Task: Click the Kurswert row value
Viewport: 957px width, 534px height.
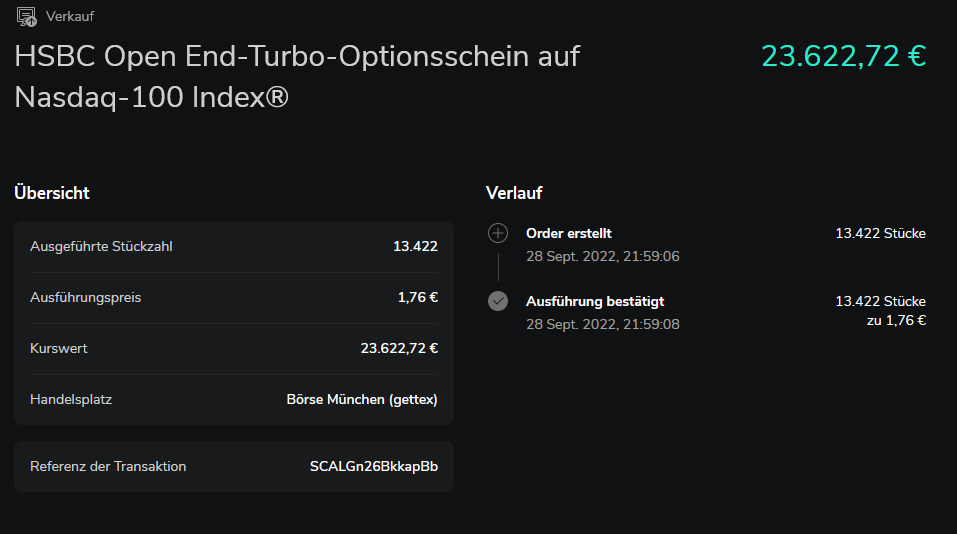Action: pyautogui.click(x=399, y=348)
